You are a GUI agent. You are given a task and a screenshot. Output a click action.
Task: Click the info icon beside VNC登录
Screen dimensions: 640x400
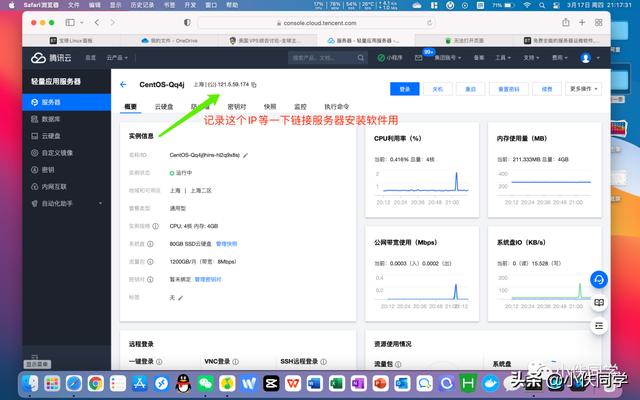pos(236,362)
